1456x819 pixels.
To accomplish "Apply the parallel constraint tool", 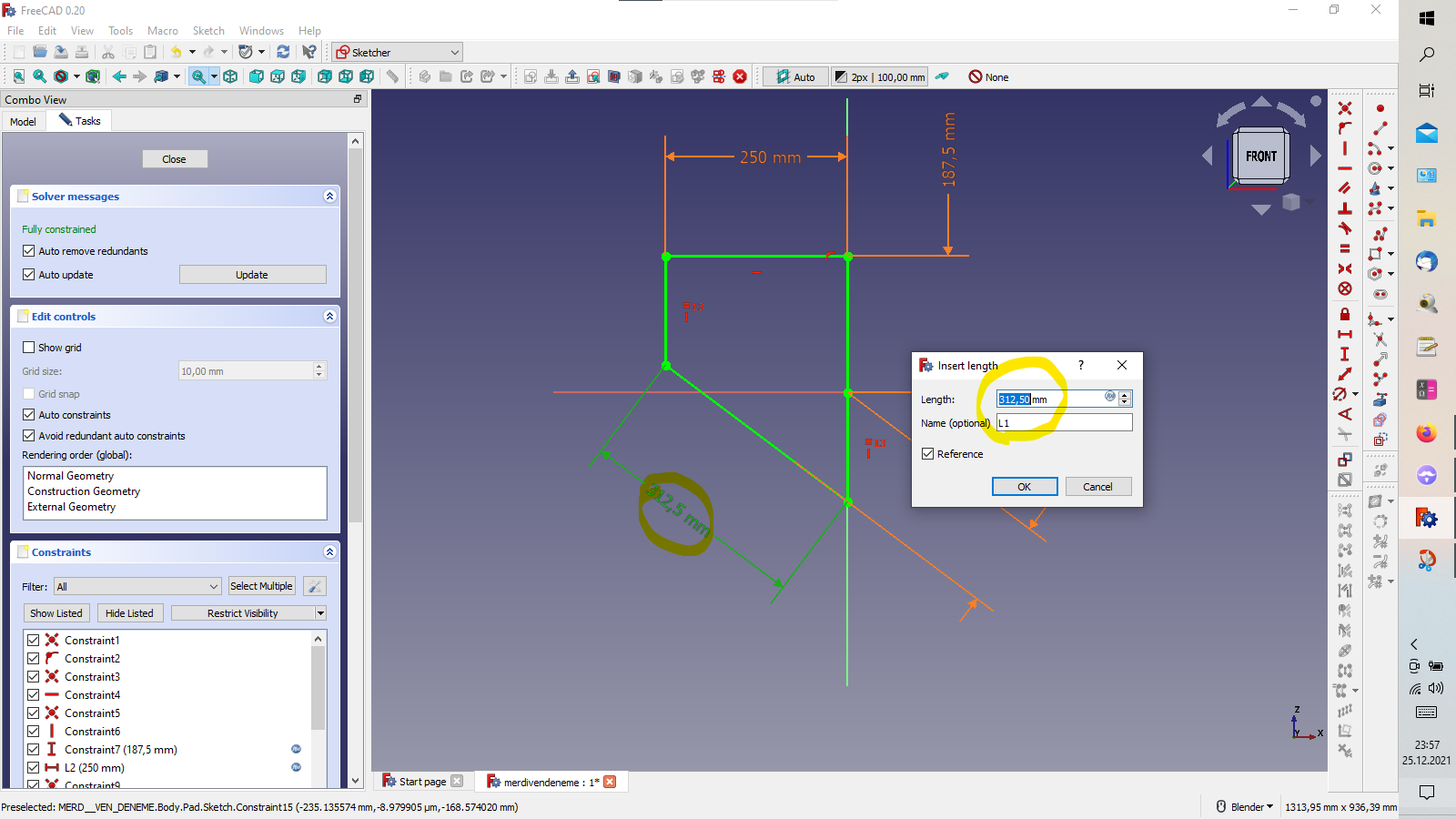I will tap(1345, 188).
